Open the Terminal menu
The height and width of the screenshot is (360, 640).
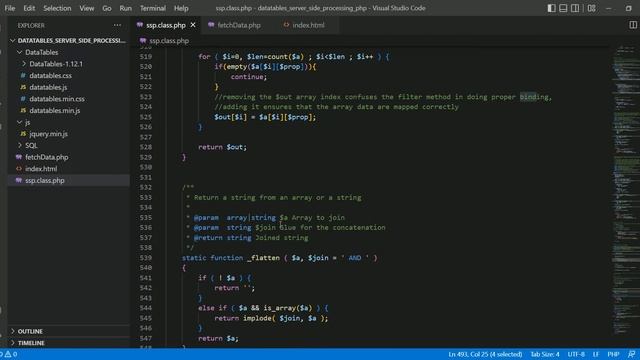click(153, 8)
